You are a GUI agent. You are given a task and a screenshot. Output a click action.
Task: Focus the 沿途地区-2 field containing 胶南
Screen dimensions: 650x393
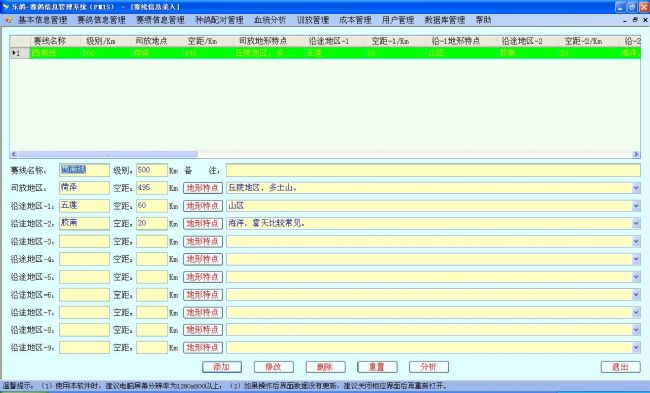tap(84, 223)
